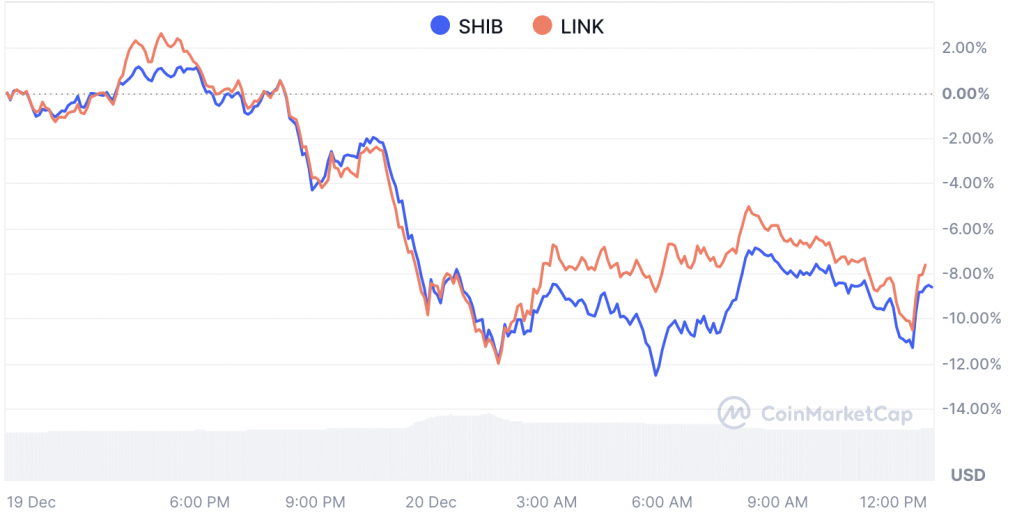
Task: Toggle the LINK series orange dot
Action: click(543, 26)
